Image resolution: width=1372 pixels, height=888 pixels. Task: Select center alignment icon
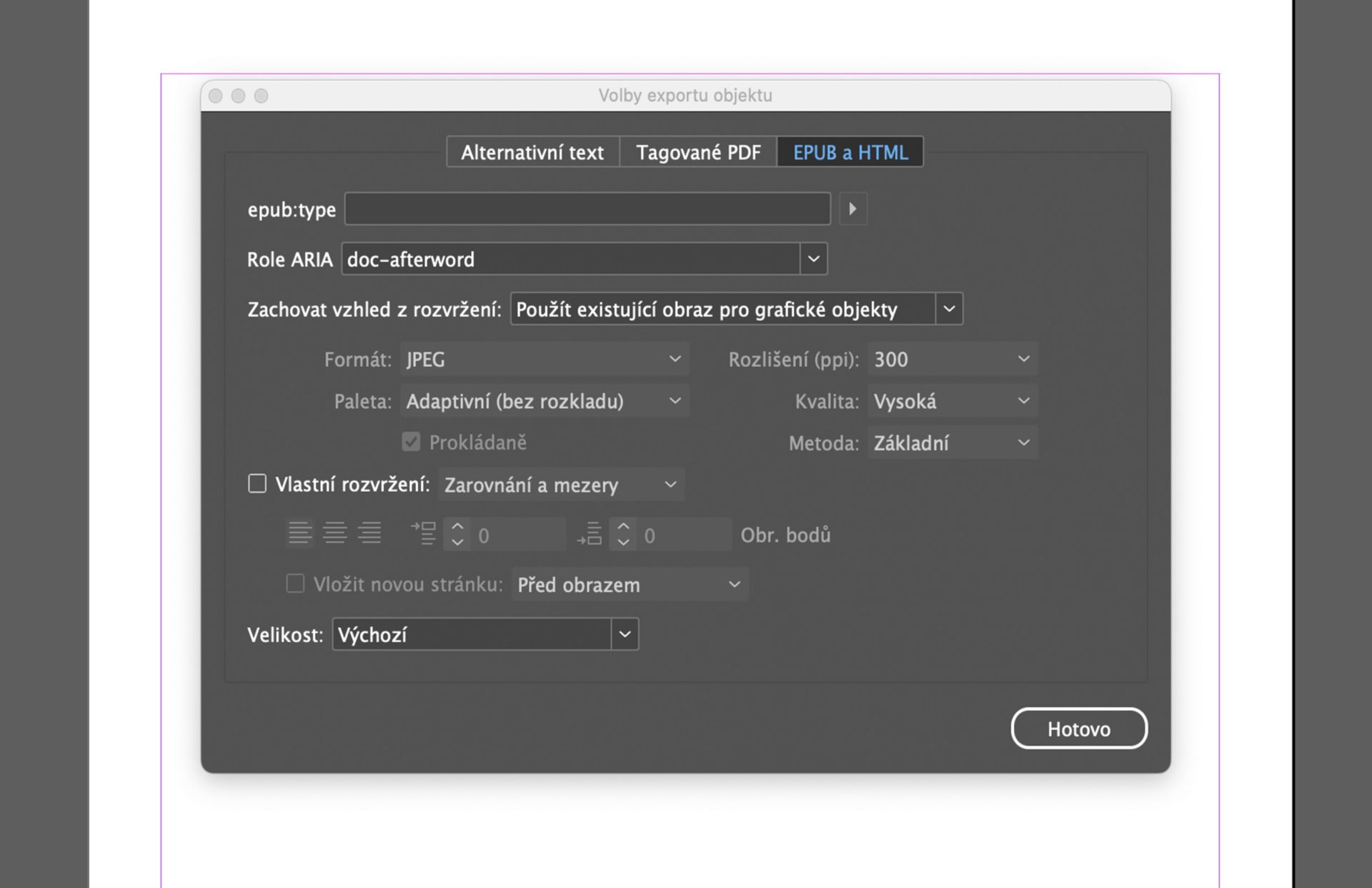pos(334,532)
